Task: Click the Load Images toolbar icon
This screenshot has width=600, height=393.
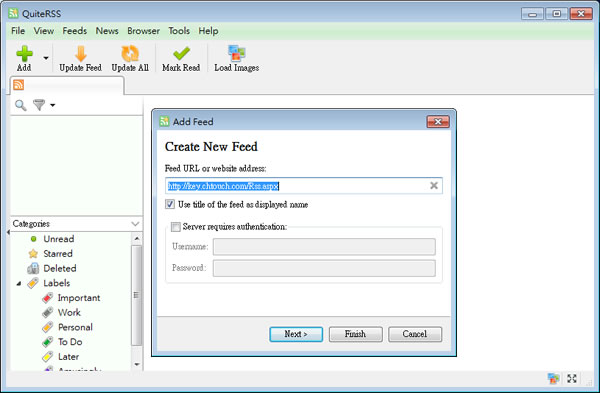Action: click(236, 53)
